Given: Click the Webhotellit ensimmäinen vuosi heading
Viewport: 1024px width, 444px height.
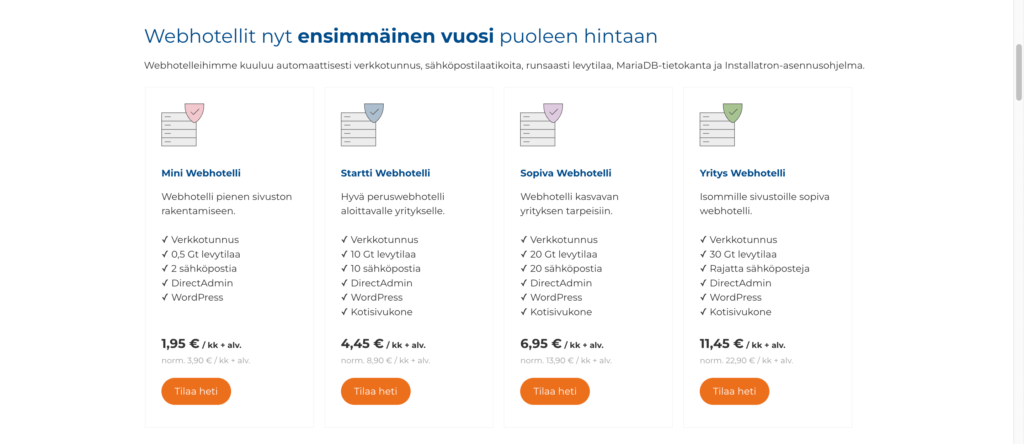Looking at the screenshot, I should 400,36.
